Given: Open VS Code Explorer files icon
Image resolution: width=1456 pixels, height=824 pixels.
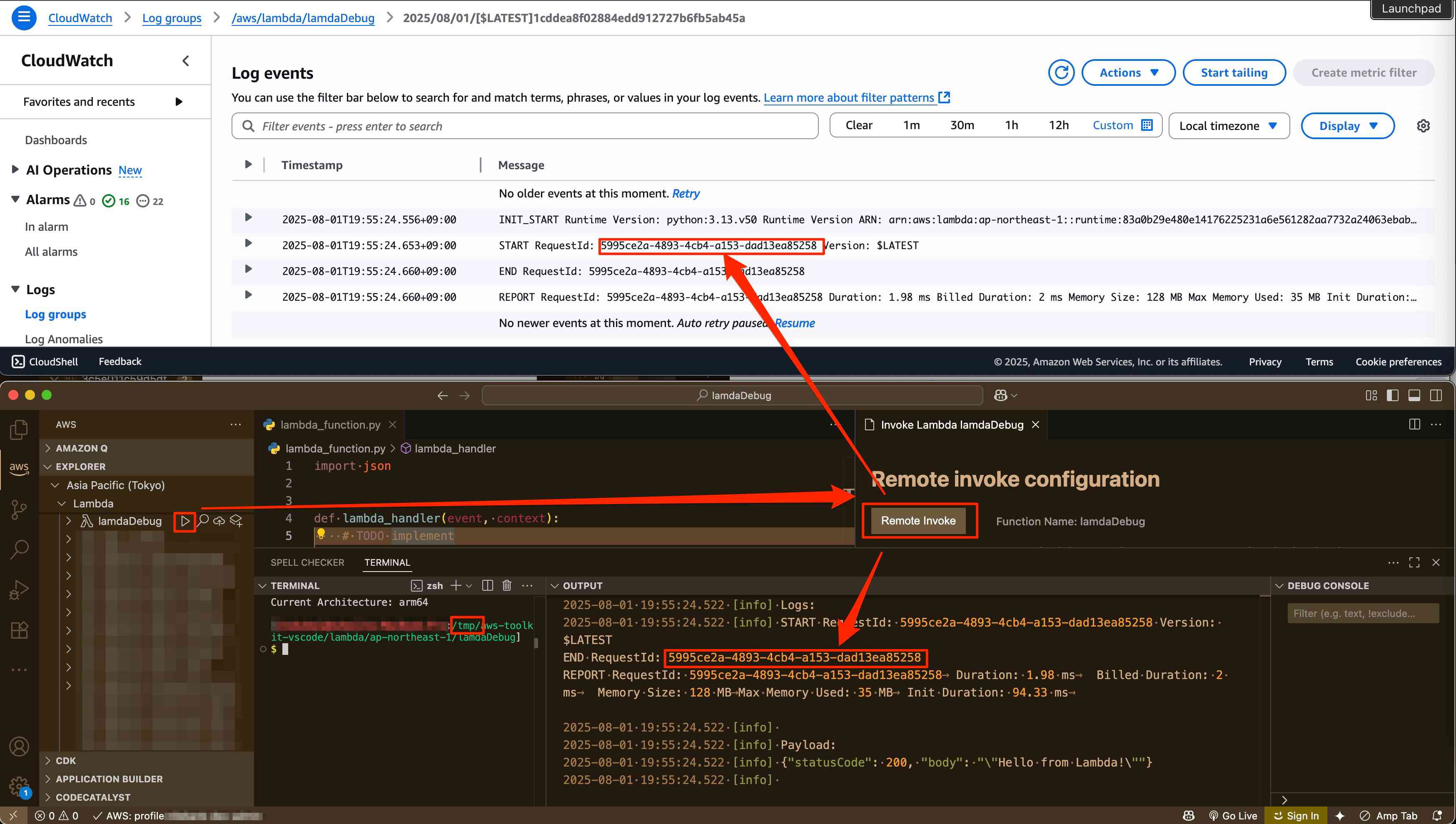Looking at the screenshot, I should [19, 429].
